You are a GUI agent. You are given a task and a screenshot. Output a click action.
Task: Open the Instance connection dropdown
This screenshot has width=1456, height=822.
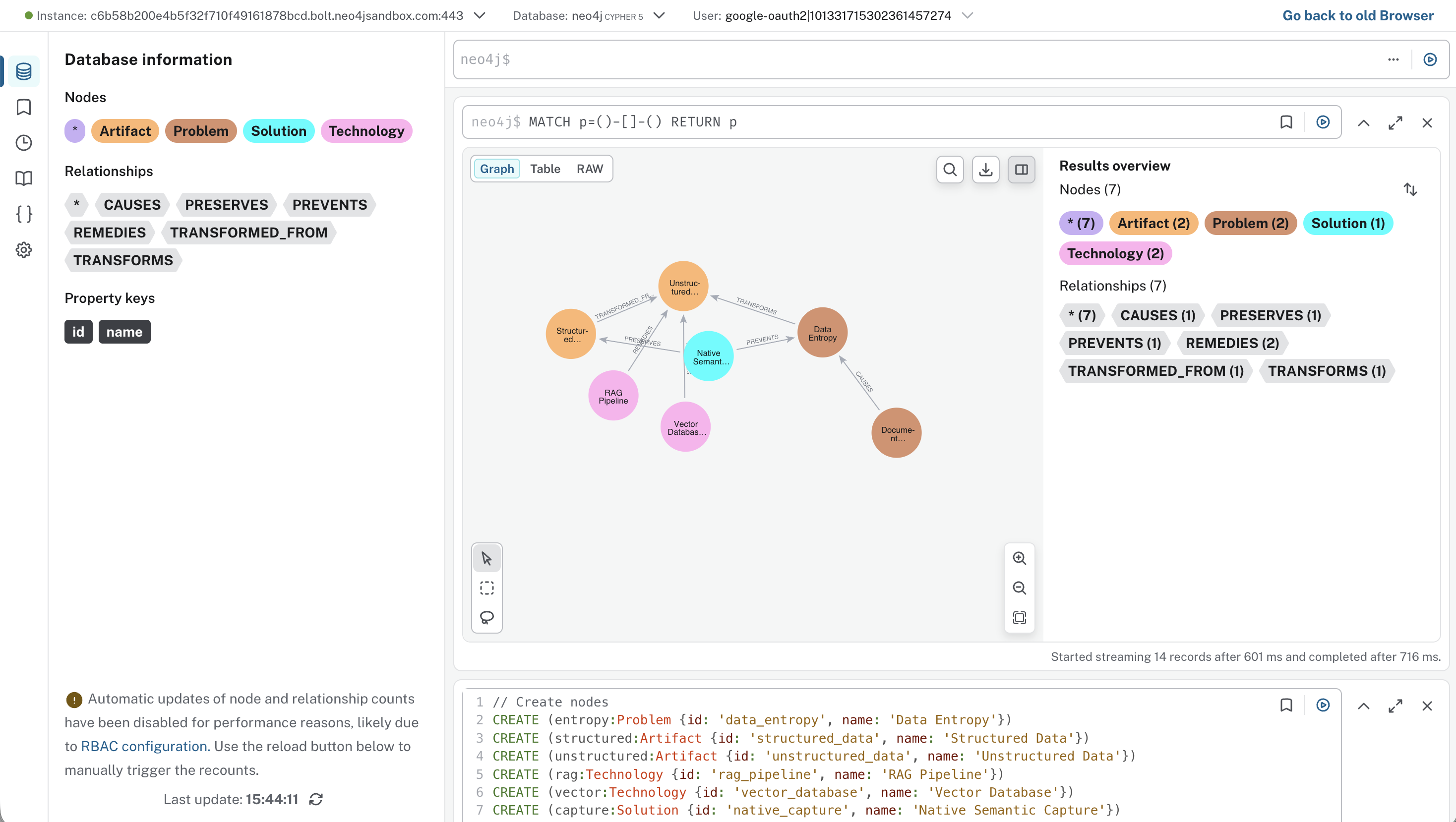click(x=480, y=15)
